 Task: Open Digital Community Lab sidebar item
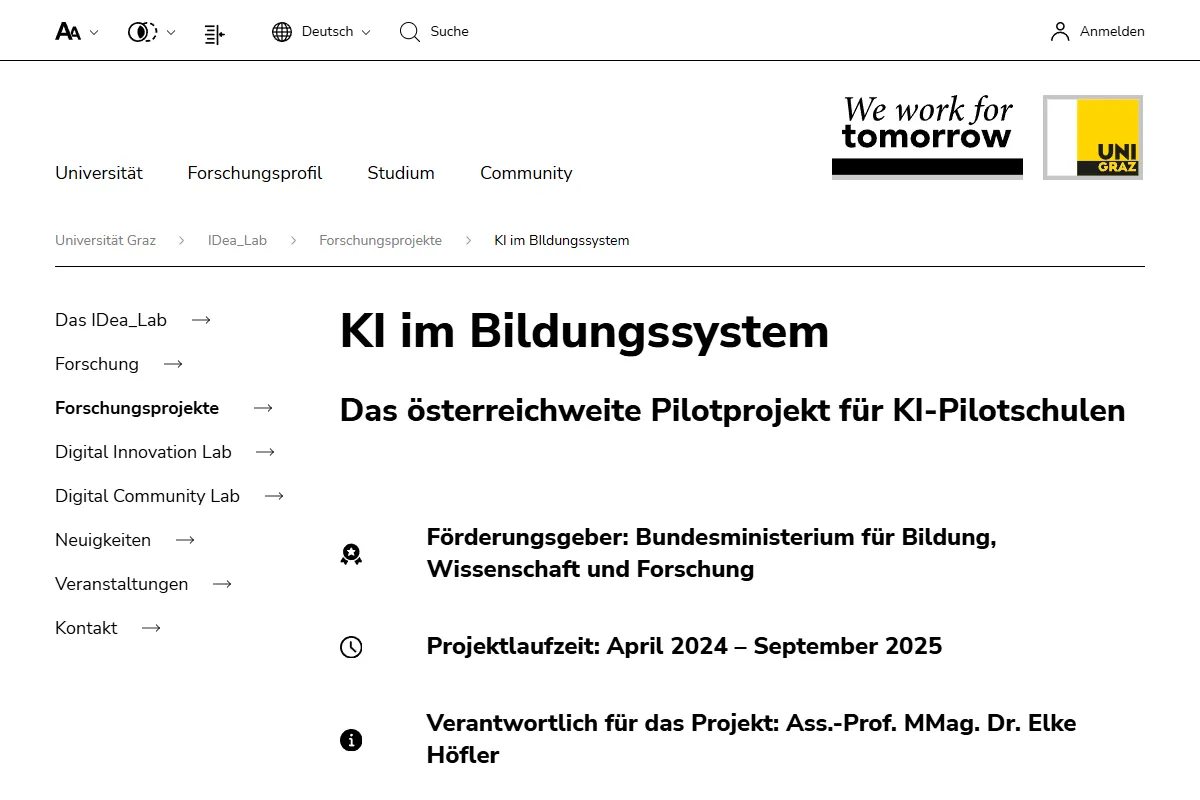147,496
